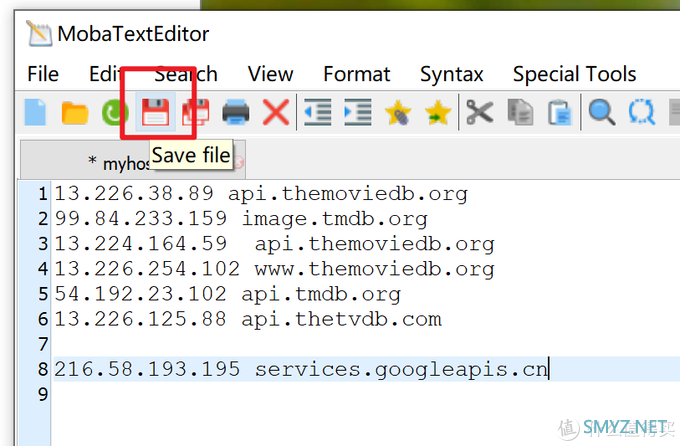Click line 6 text api.thetvdb.com
The width and height of the screenshot is (680, 446).
point(341,319)
